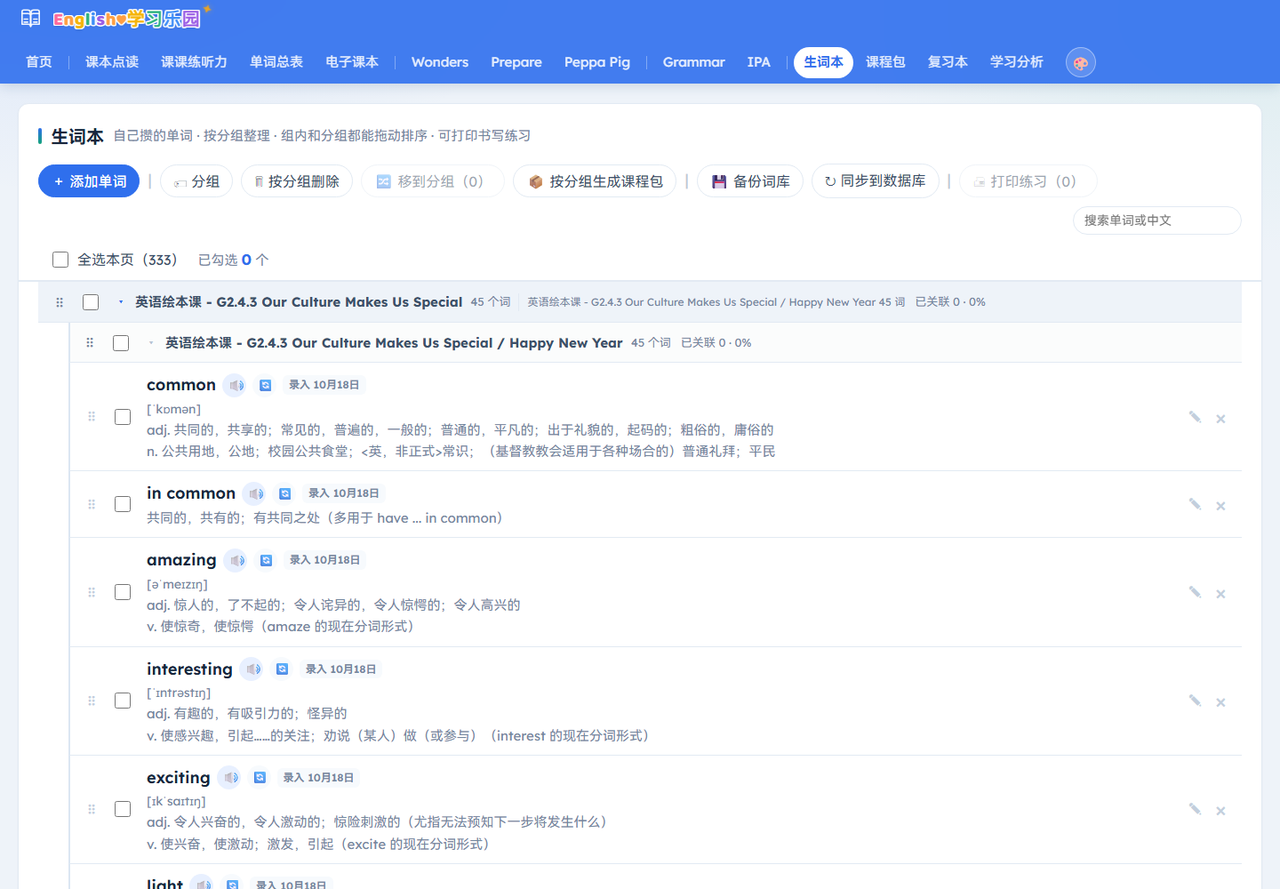Tick checkbox for 'exciting' word
This screenshot has height=889, width=1280.
[123, 809]
